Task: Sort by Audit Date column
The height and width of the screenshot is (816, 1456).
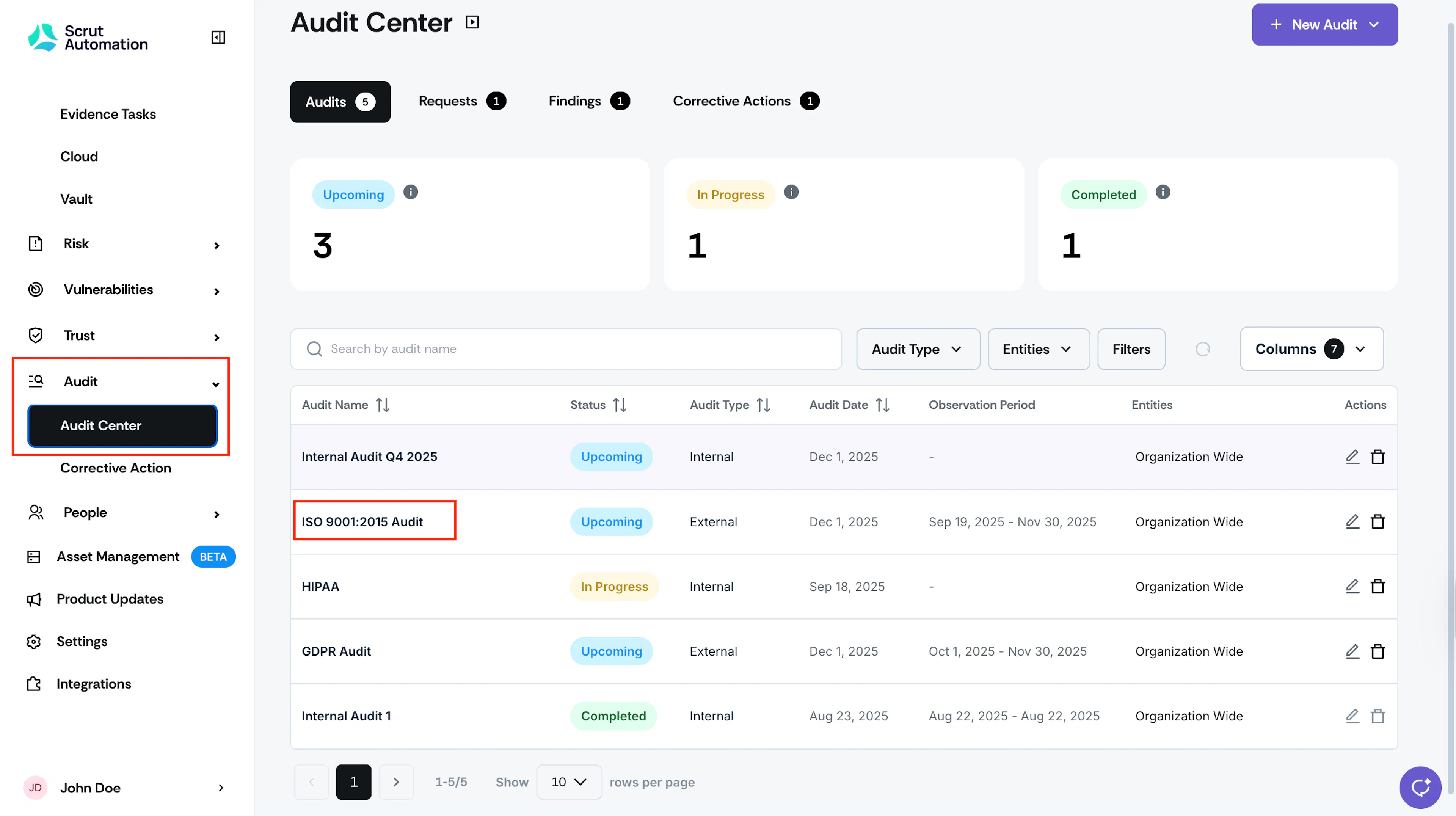Action: click(882, 405)
